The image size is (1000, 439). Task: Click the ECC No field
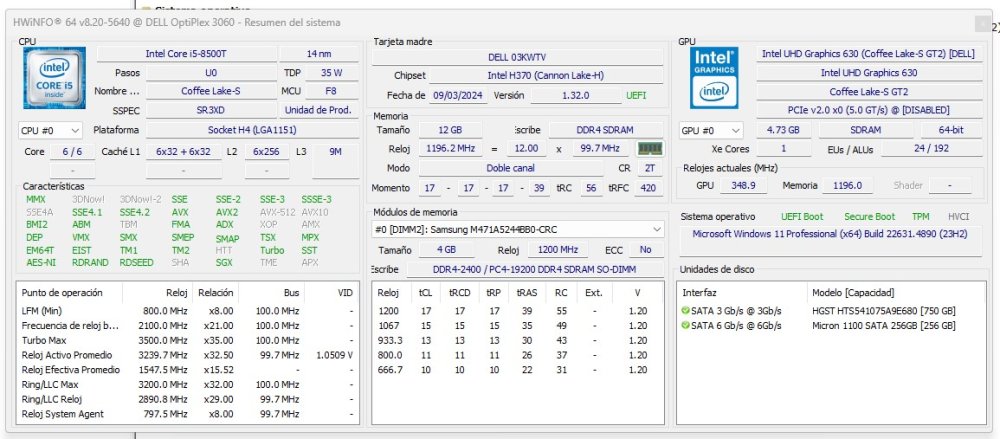tap(645, 250)
